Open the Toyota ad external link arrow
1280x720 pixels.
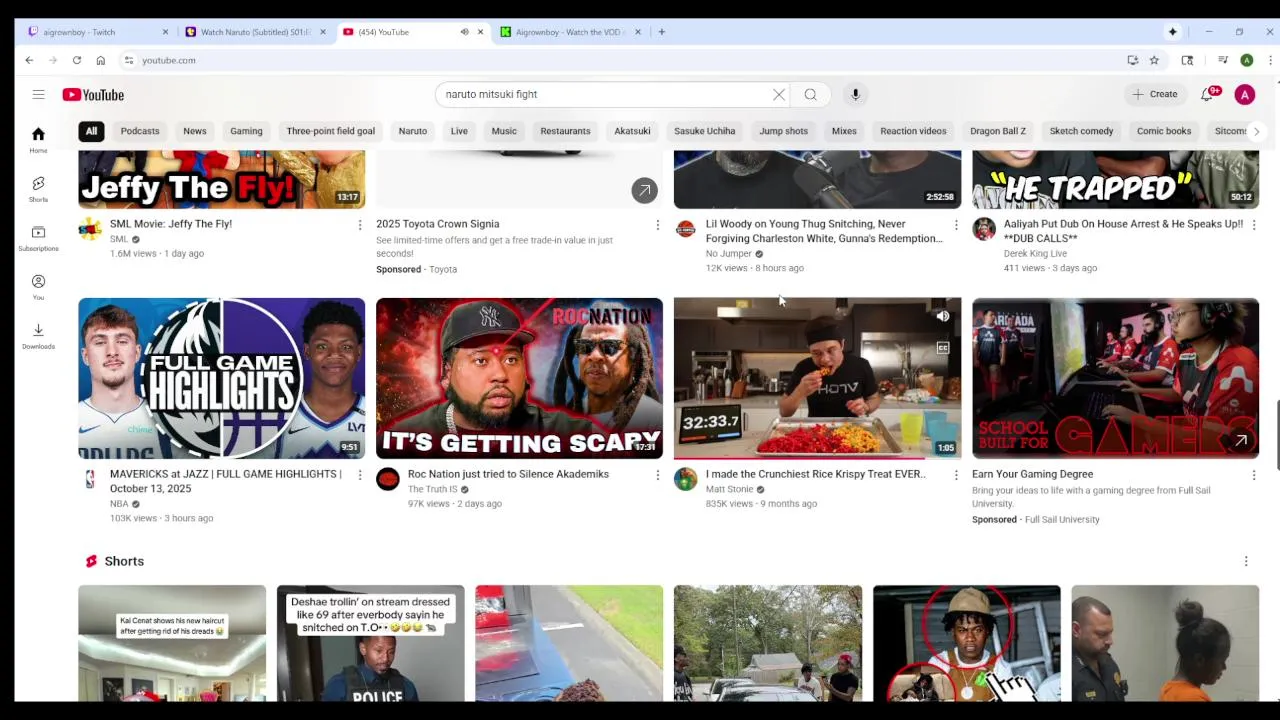644,189
